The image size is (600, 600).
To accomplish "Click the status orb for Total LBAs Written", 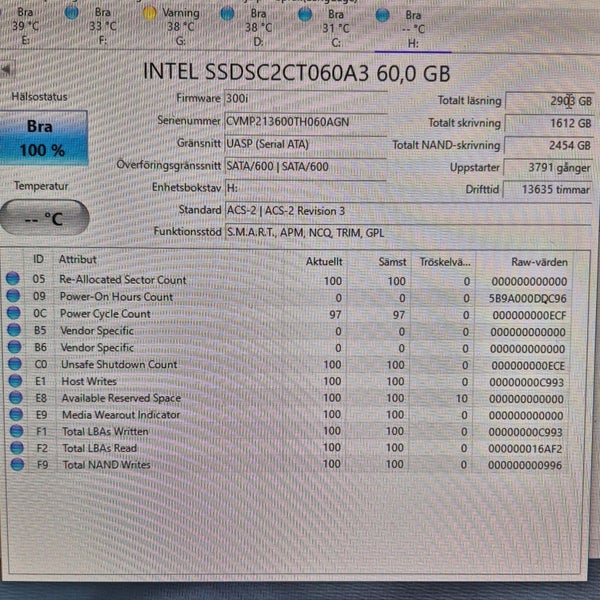I will [x=16, y=431].
